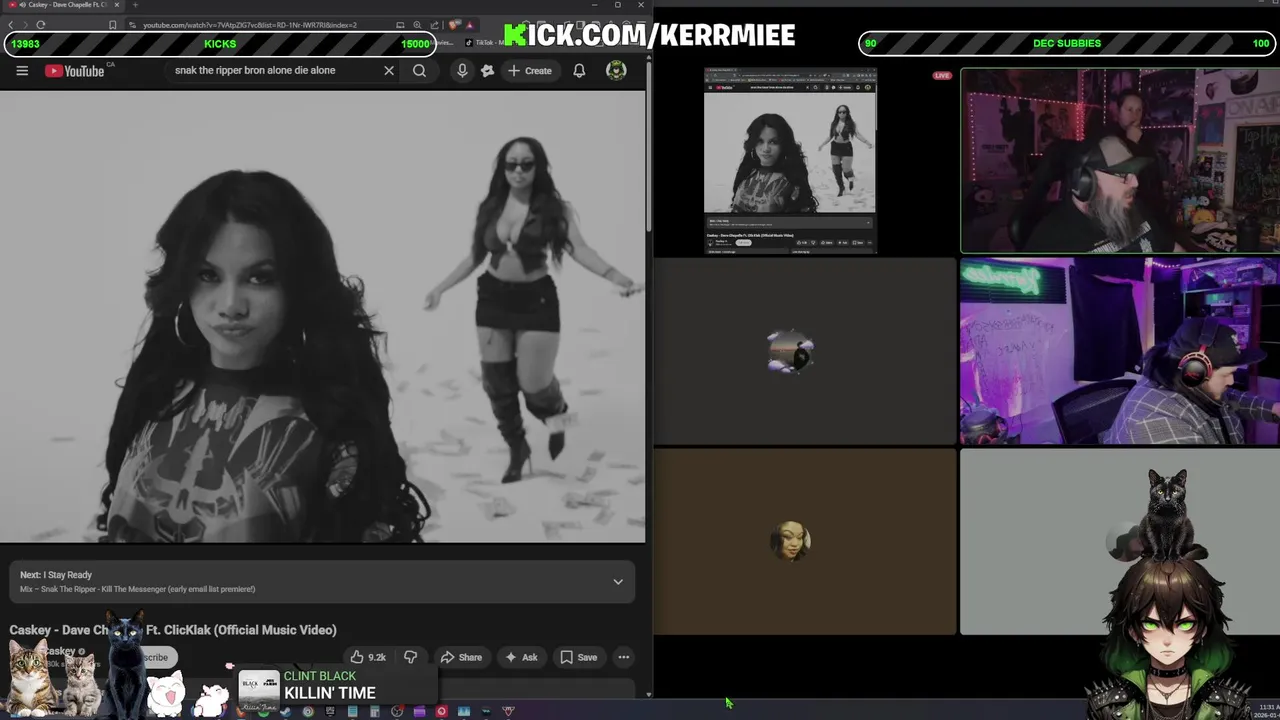Image resolution: width=1280 pixels, height=720 pixels.
Task: Select the shared-screen stream thumbnail
Action: point(790,160)
